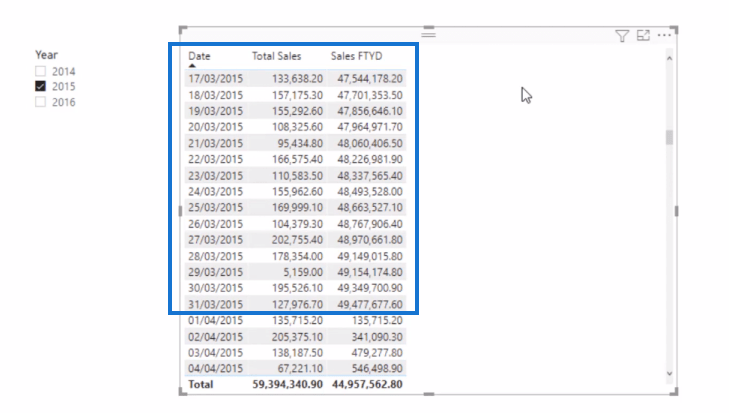Select the 23/03/2015 date cell

click(215, 175)
